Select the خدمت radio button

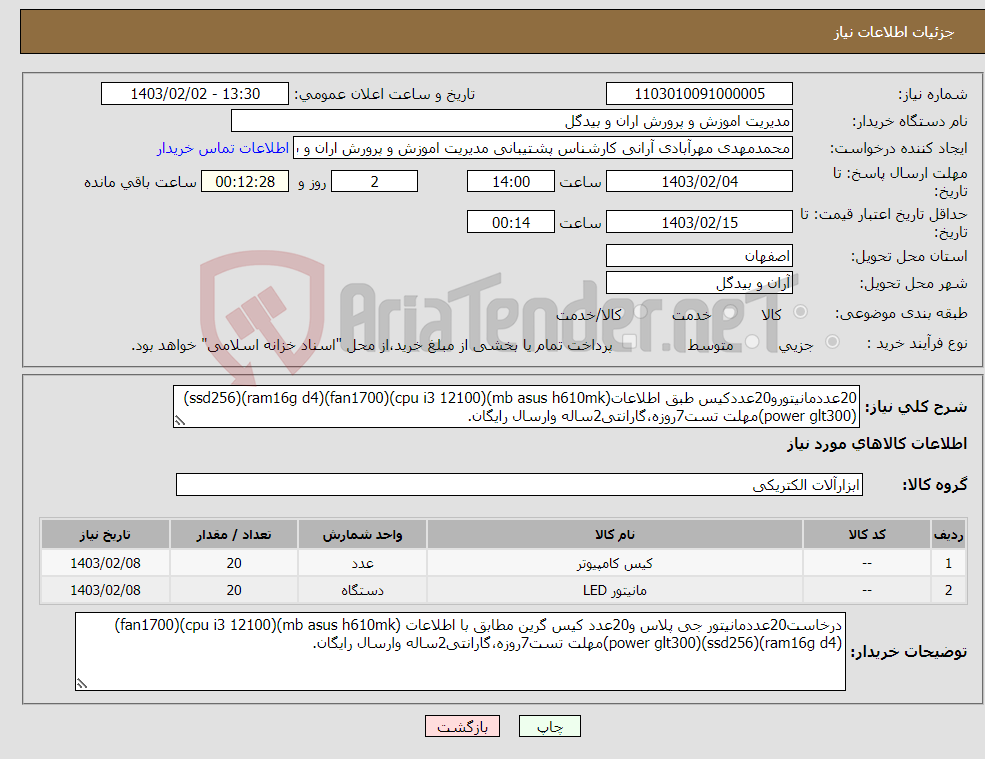(730, 312)
